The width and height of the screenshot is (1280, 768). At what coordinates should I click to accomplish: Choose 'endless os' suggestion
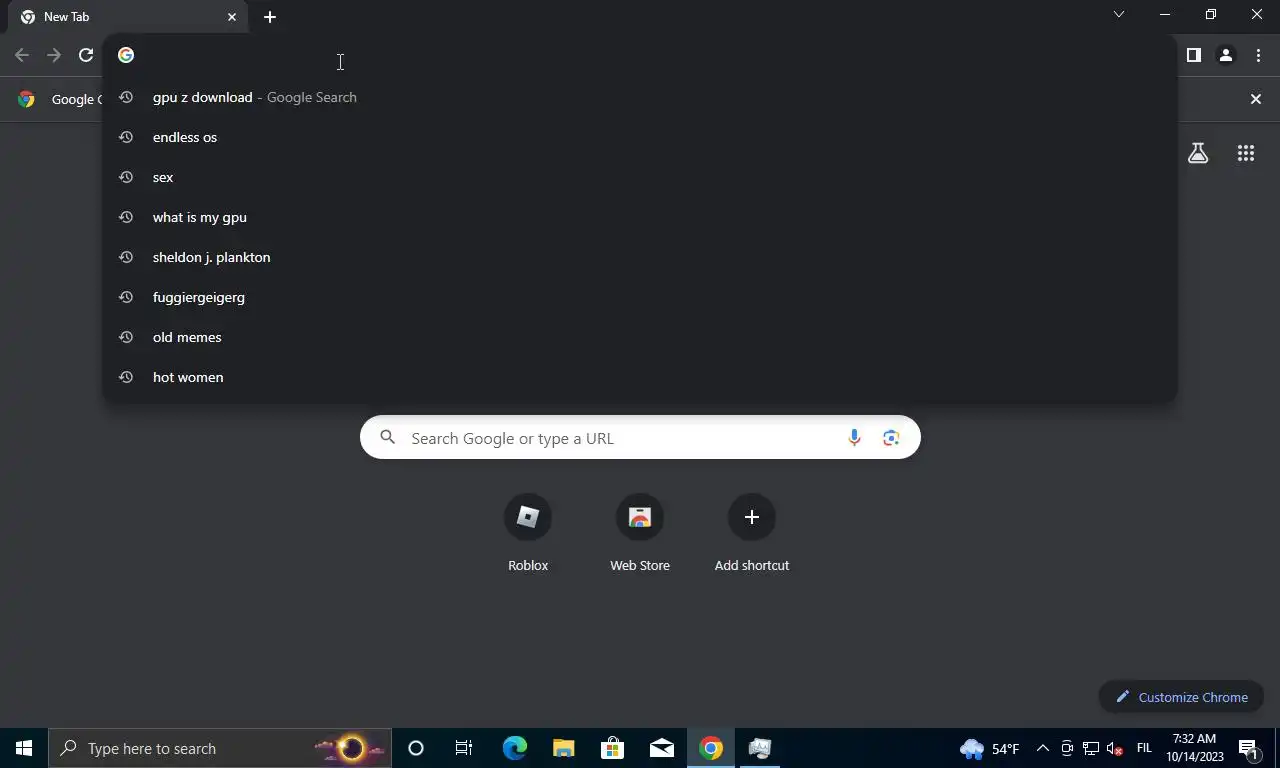pos(639,137)
